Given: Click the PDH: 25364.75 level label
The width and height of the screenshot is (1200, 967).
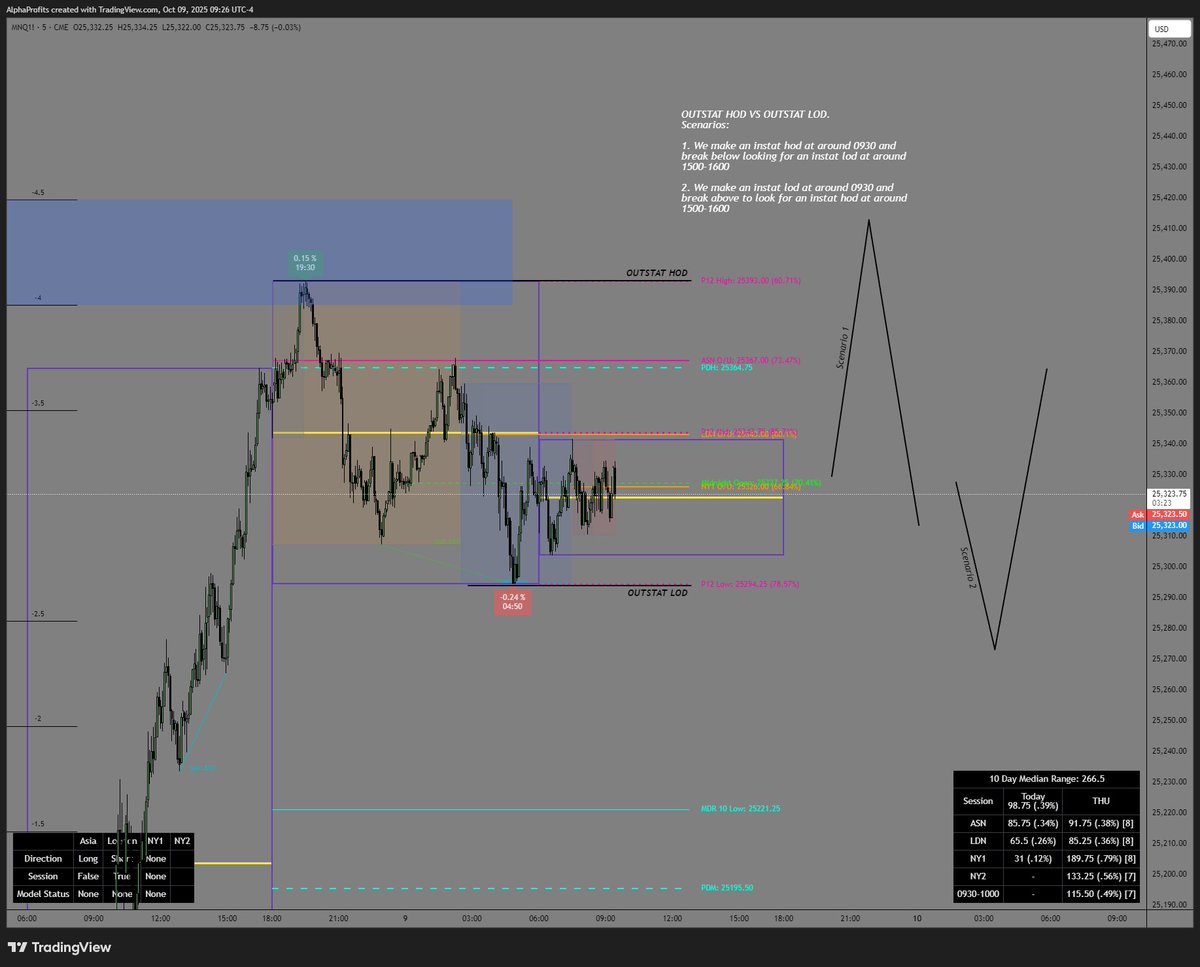Looking at the screenshot, I should pos(727,368).
